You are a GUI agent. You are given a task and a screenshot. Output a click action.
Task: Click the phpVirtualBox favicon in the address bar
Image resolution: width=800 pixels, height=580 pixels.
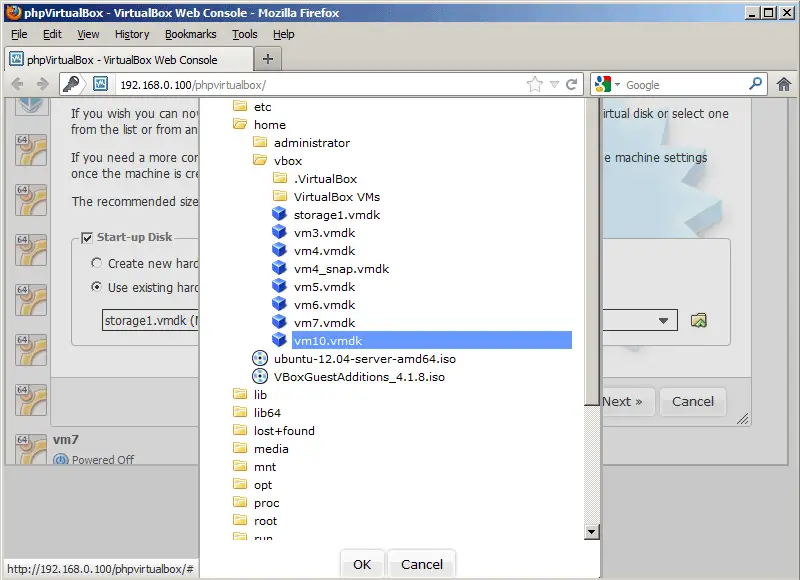tap(101, 84)
